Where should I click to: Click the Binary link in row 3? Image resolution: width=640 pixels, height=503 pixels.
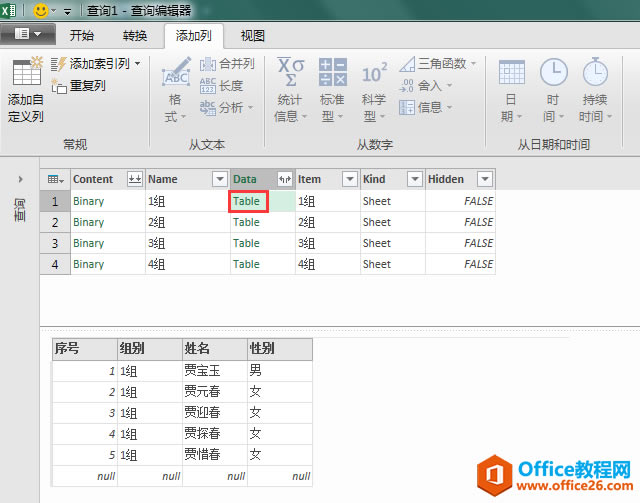pyautogui.click(x=89, y=243)
